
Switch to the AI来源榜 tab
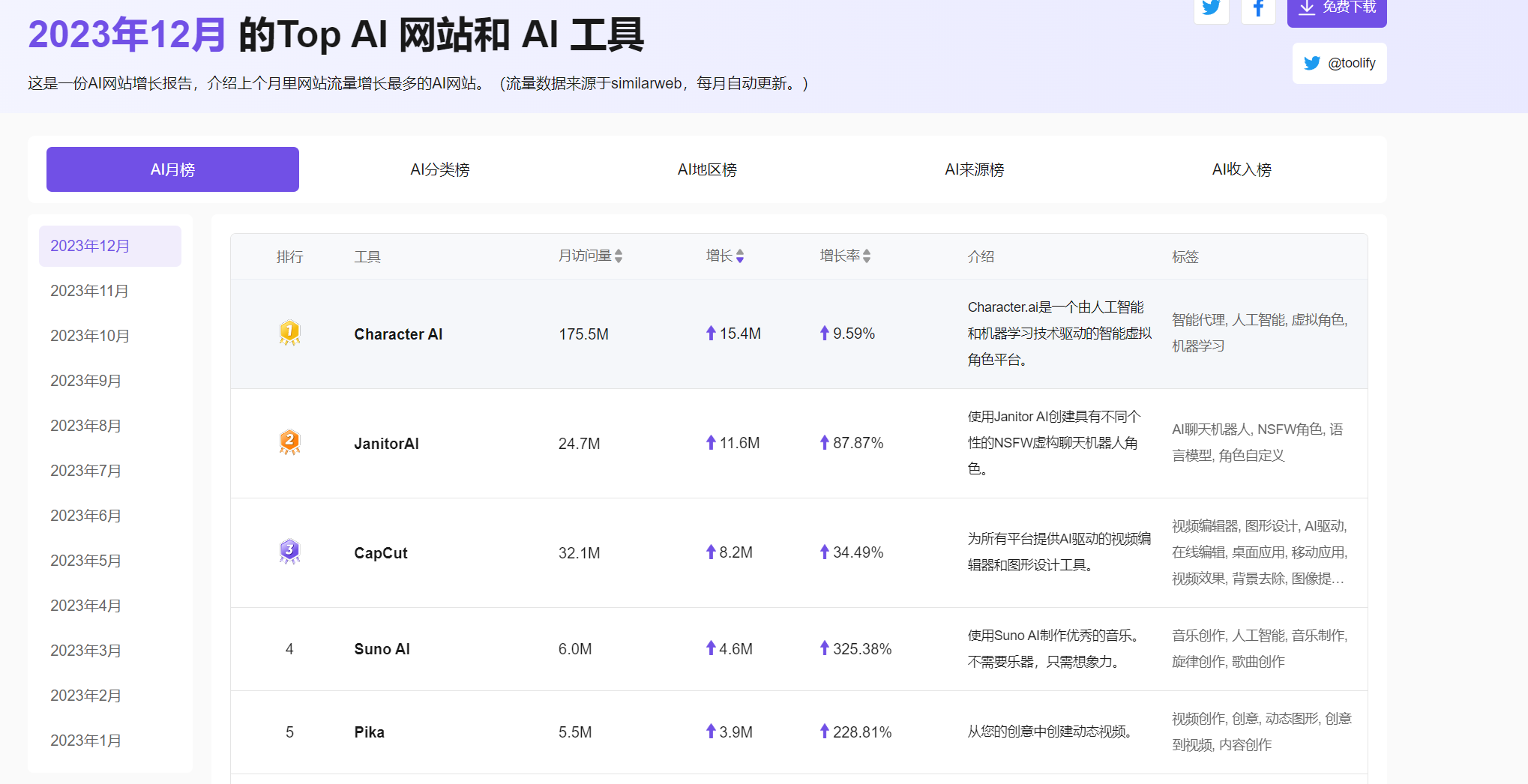pyautogui.click(x=975, y=169)
